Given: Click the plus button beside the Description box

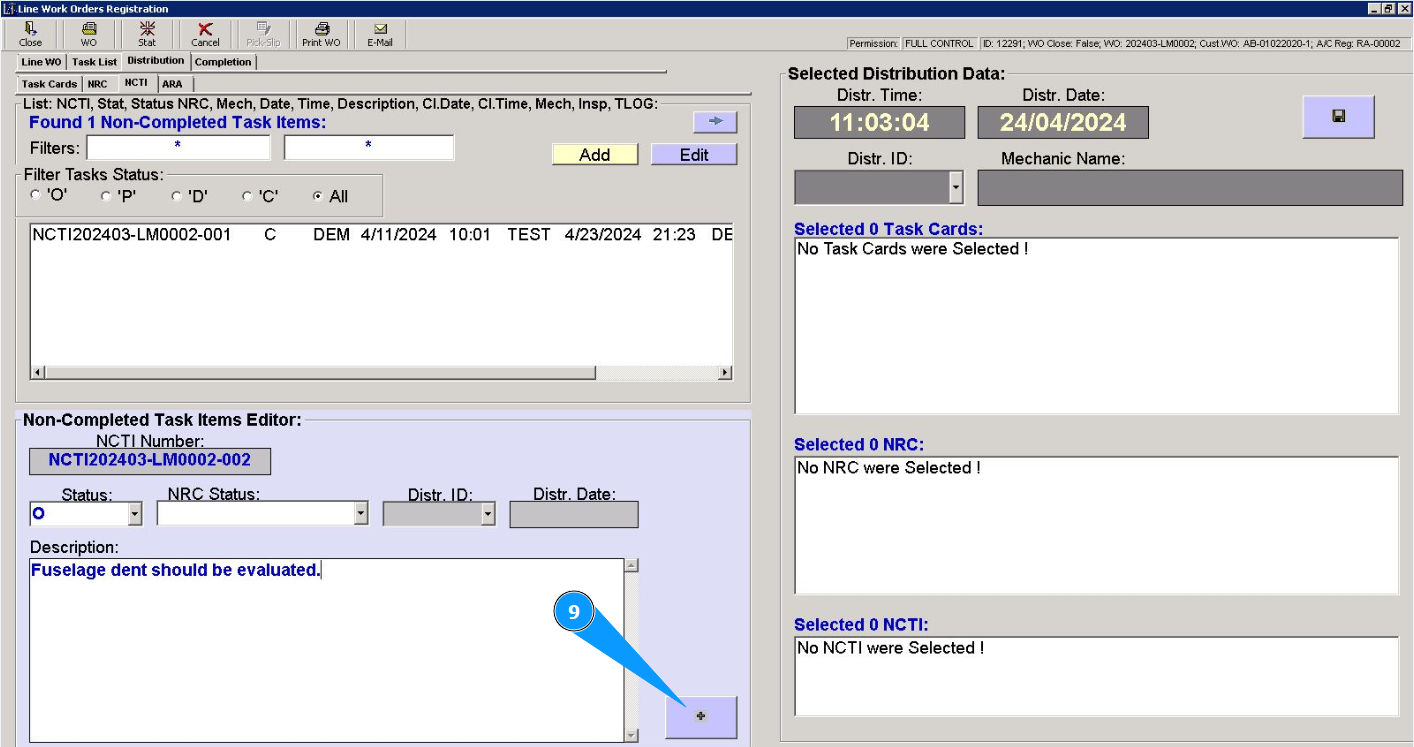Looking at the screenshot, I should tap(701, 716).
